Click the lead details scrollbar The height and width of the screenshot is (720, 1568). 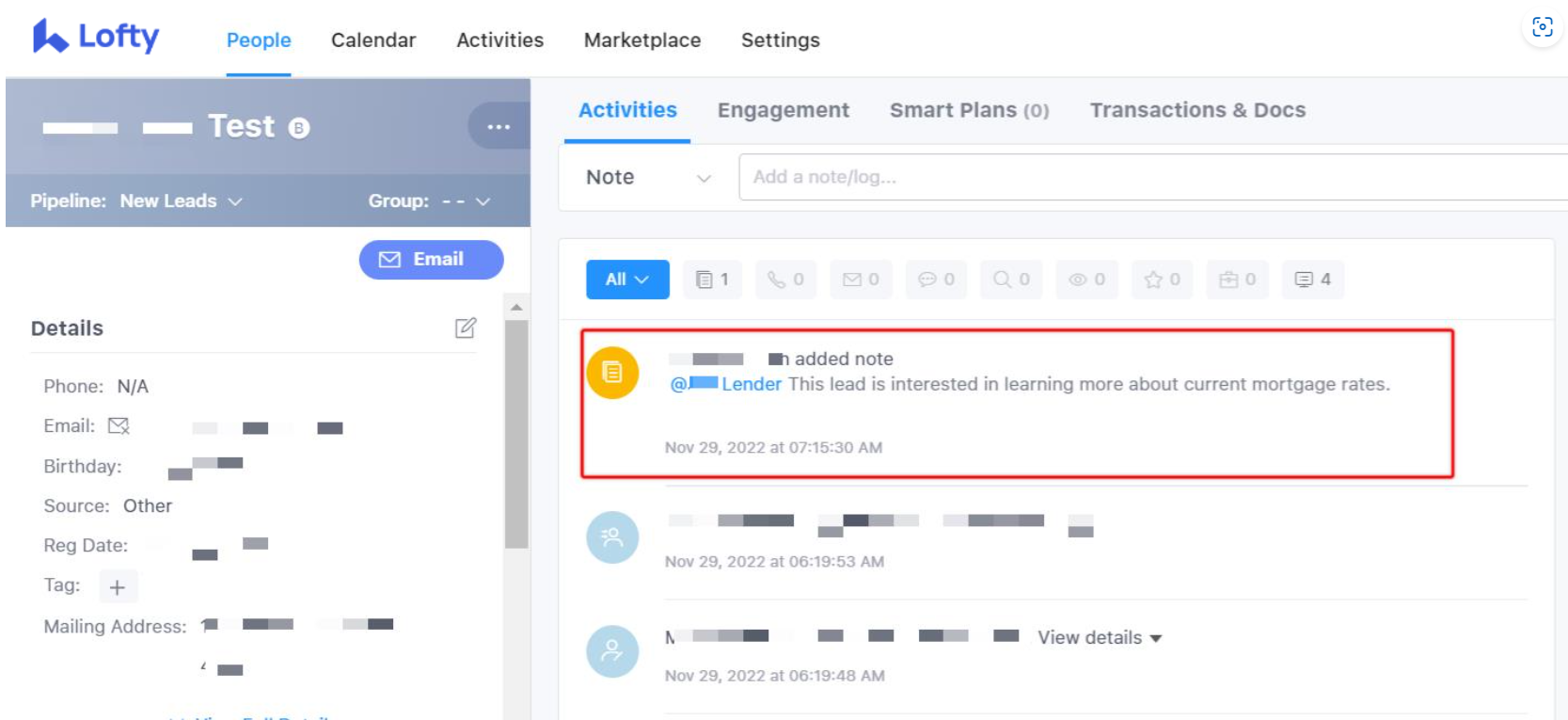click(516, 434)
